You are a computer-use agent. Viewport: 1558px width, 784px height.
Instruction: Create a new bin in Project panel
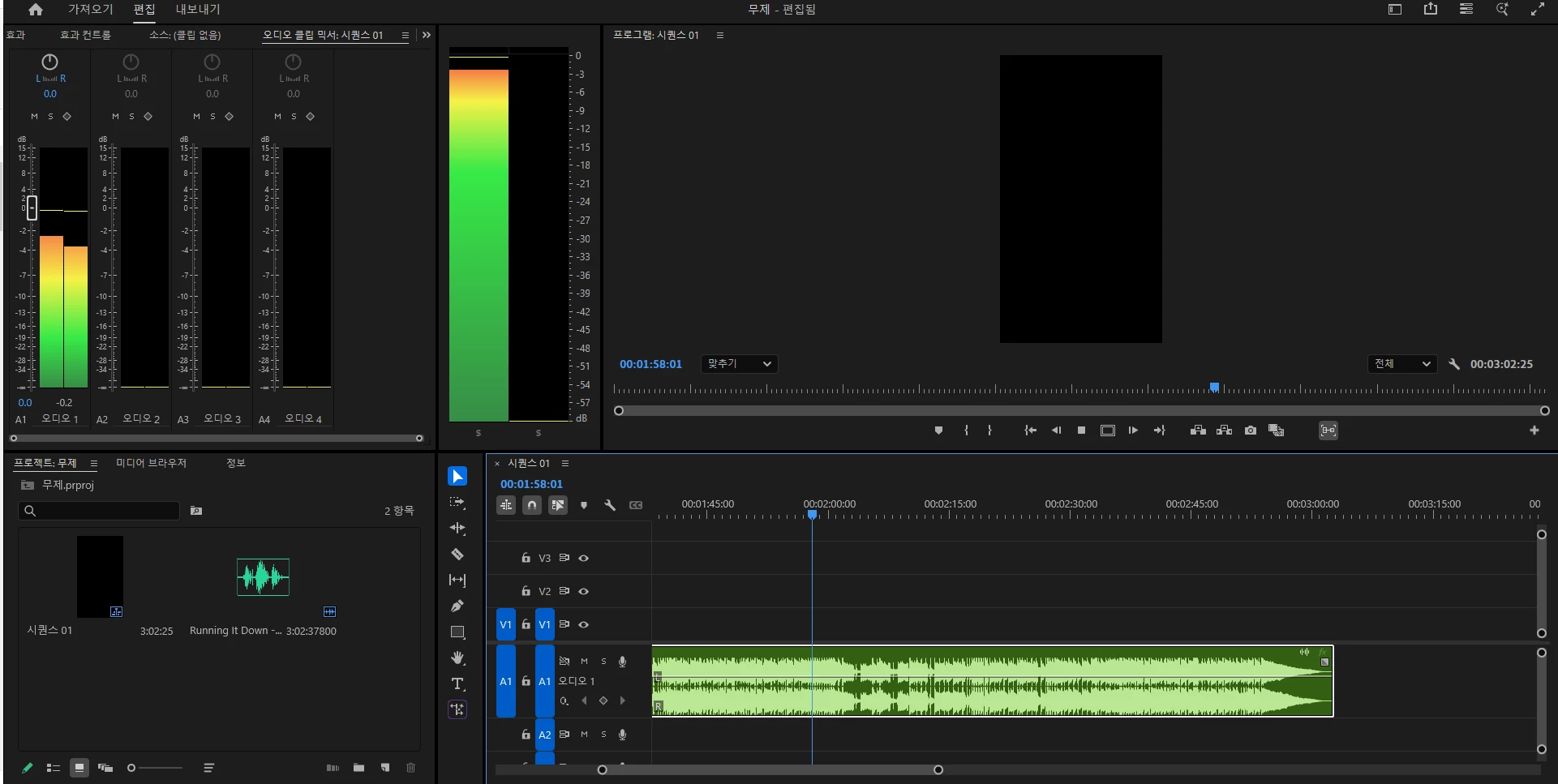[x=358, y=768]
